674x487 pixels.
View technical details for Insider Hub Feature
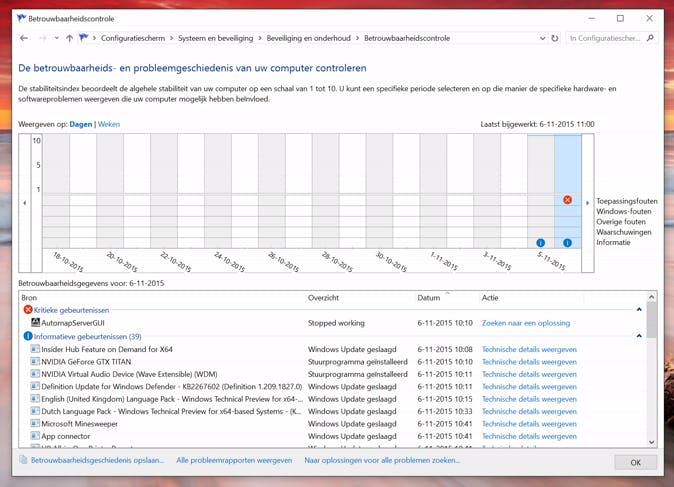(x=529, y=349)
